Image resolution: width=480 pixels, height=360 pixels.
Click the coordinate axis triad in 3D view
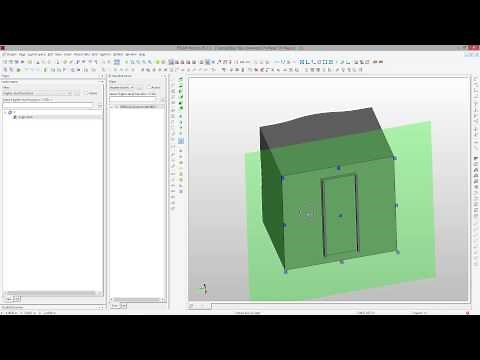[x=204, y=289]
